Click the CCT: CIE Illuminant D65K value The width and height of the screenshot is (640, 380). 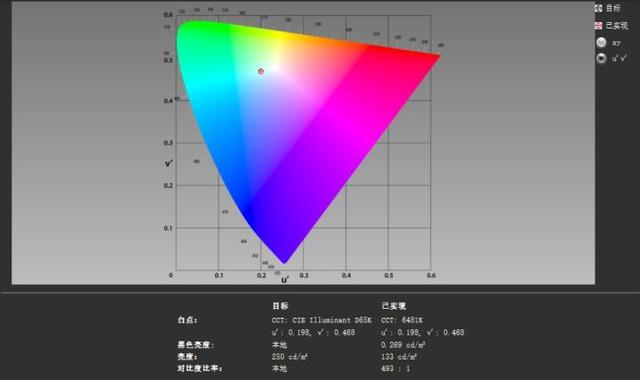[x=322, y=320]
